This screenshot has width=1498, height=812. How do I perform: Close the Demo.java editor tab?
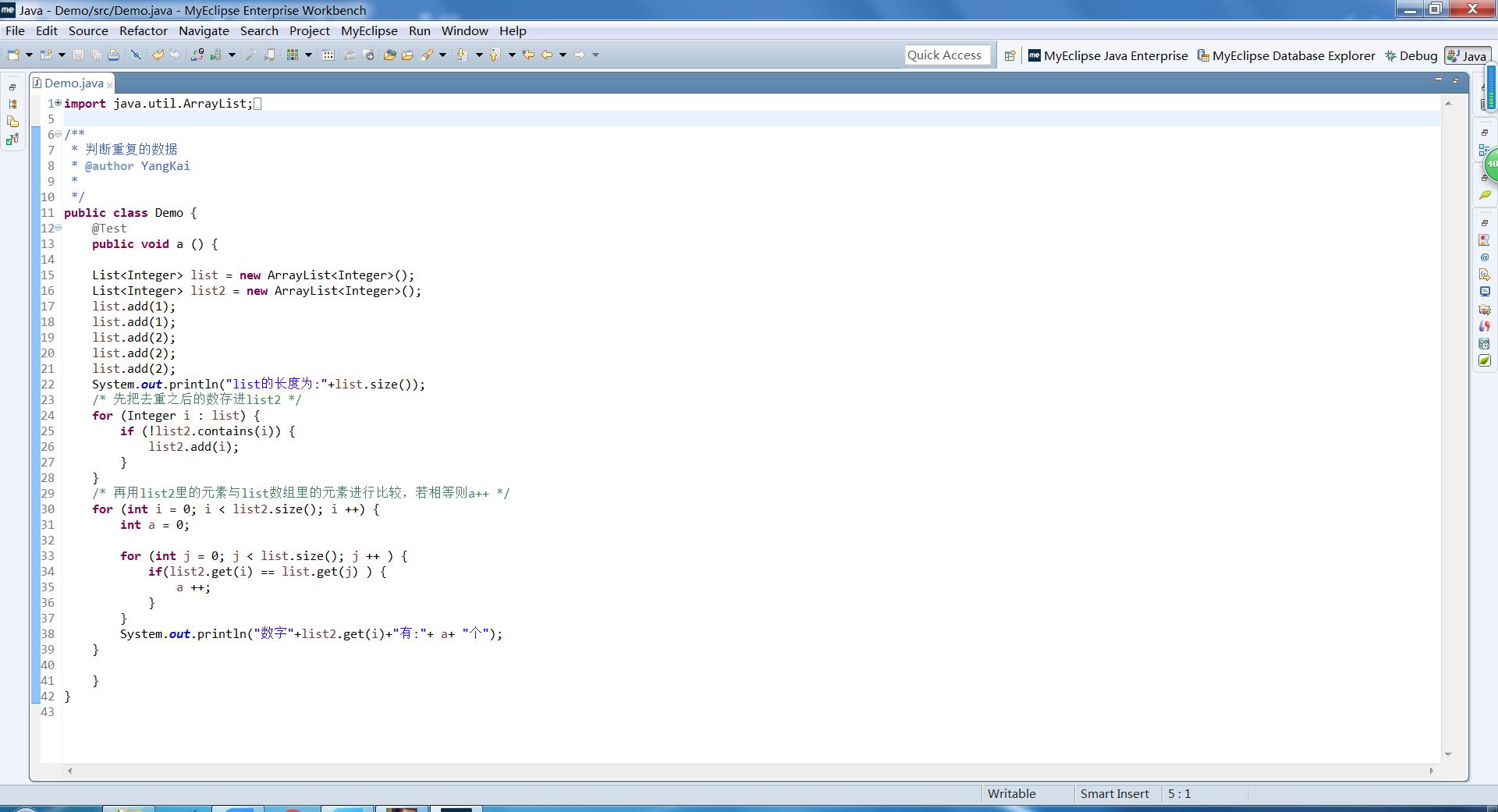coord(110,84)
